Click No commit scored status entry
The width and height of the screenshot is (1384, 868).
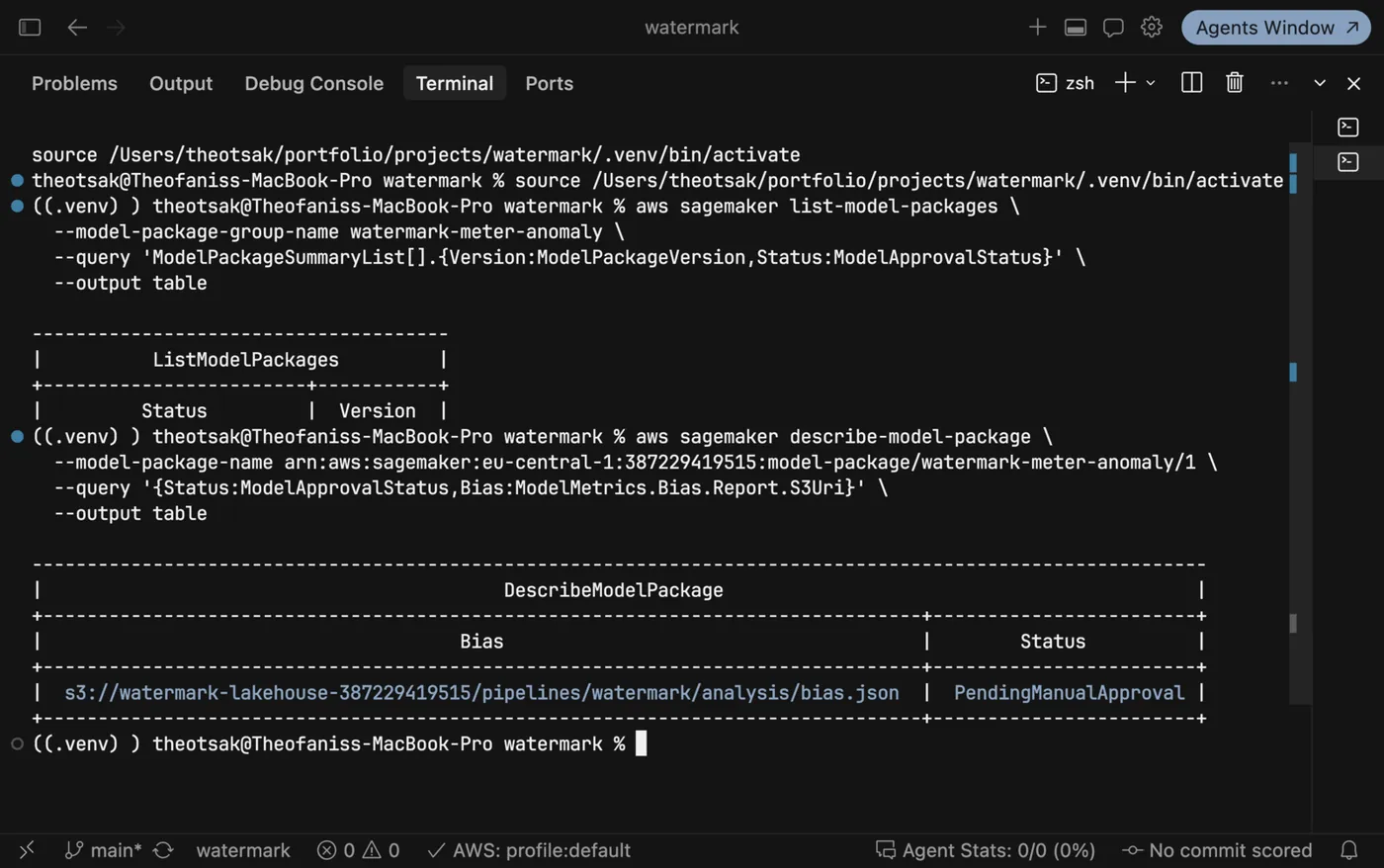[x=1218, y=850]
